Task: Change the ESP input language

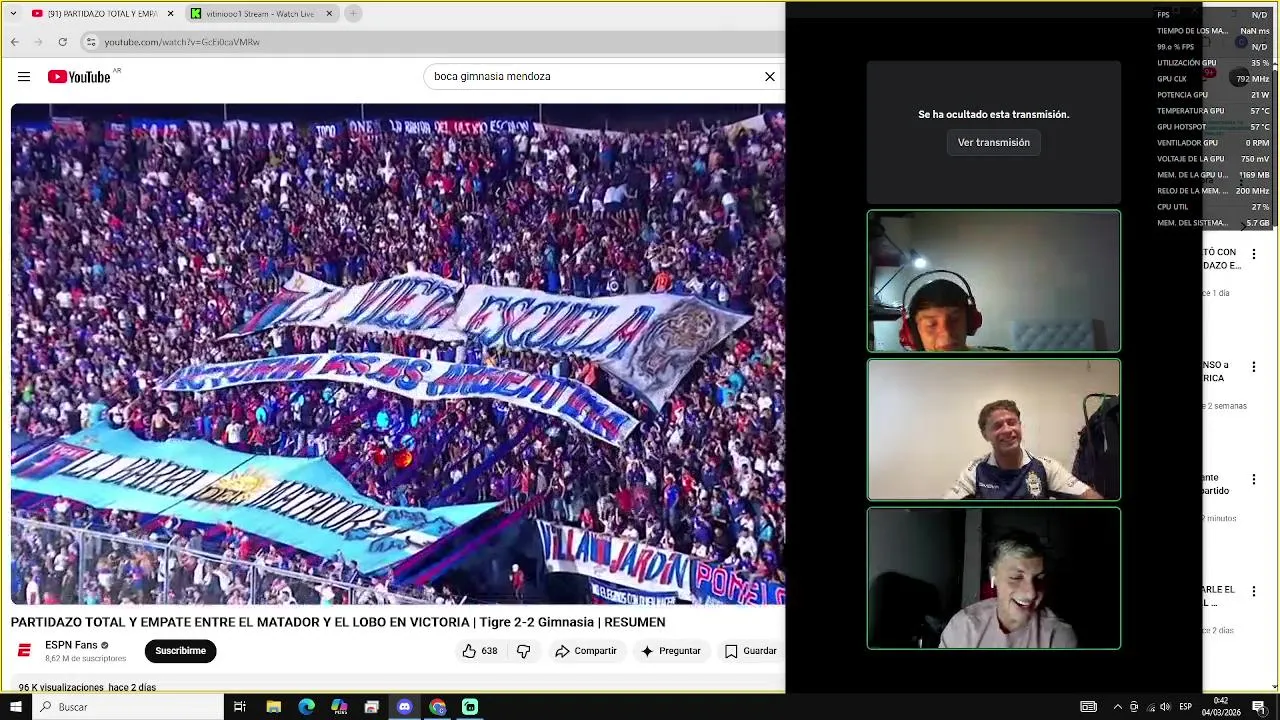Action: coord(1186,707)
